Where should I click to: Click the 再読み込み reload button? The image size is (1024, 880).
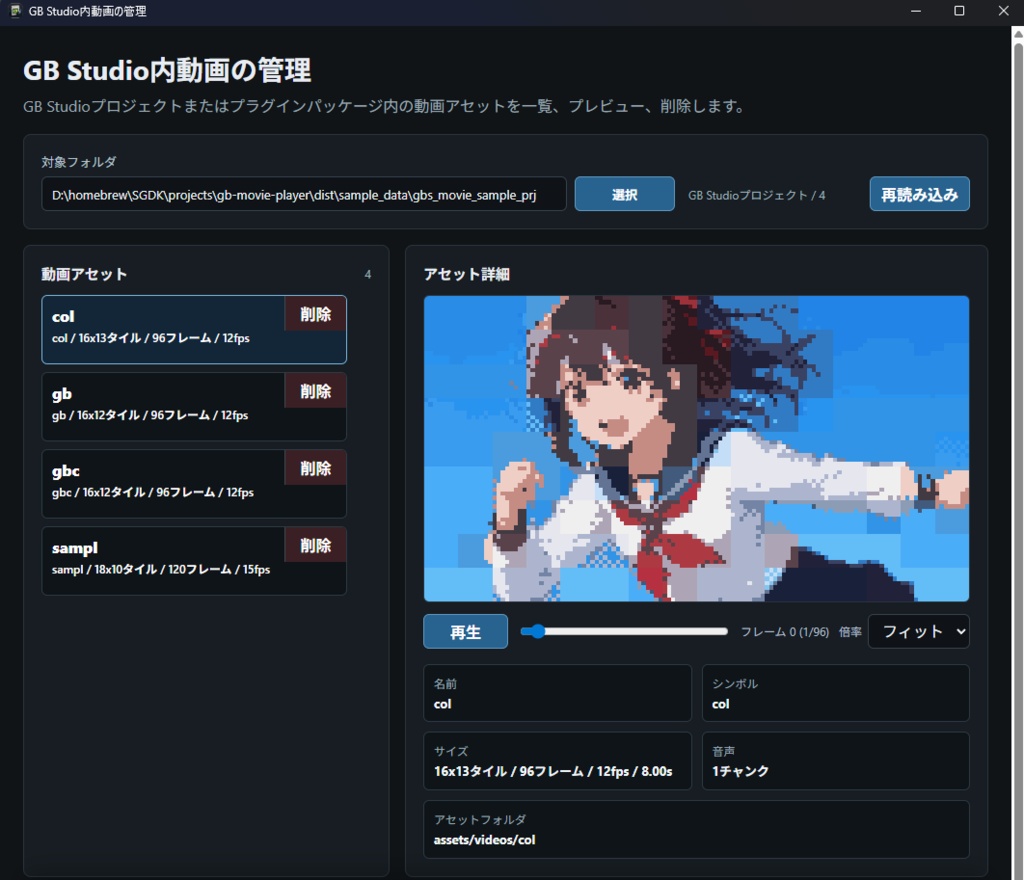click(920, 194)
